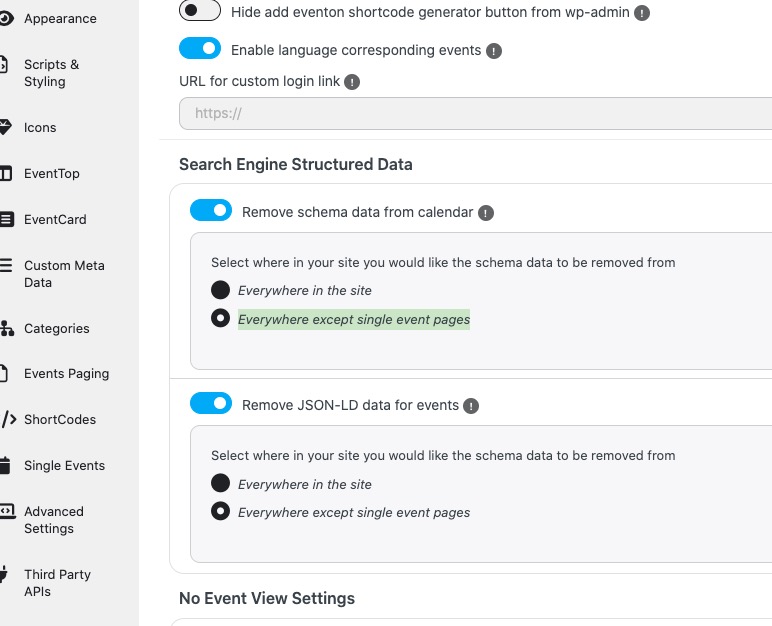Click the ShortCodes code icon
Image resolution: width=772 pixels, height=626 pixels.
(6, 419)
